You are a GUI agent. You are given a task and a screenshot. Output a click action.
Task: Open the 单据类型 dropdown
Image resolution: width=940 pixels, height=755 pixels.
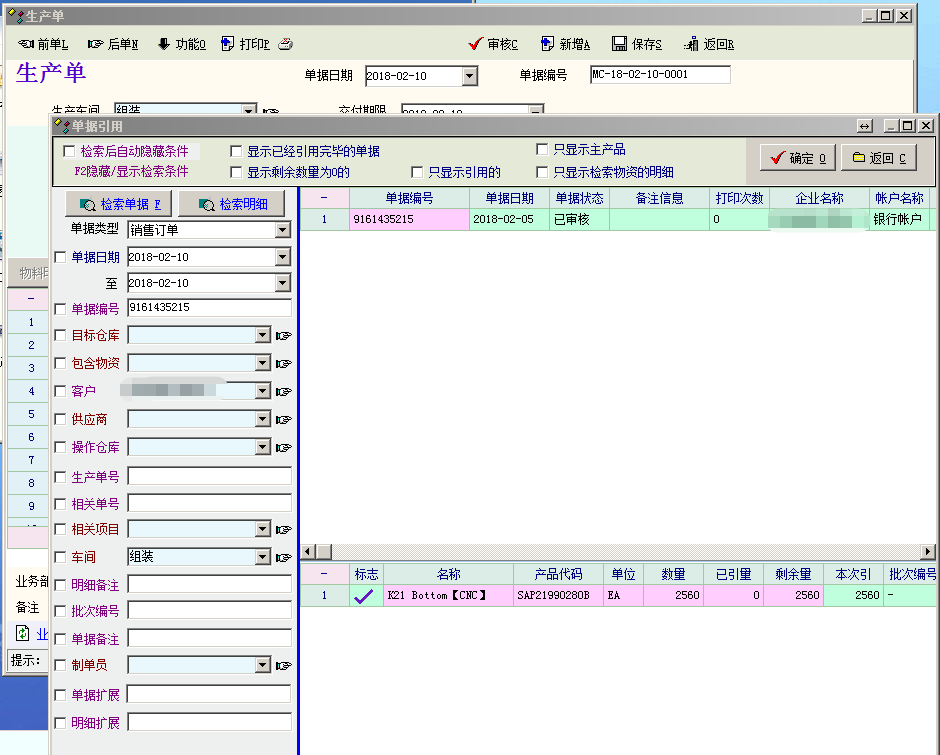point(282,230)
